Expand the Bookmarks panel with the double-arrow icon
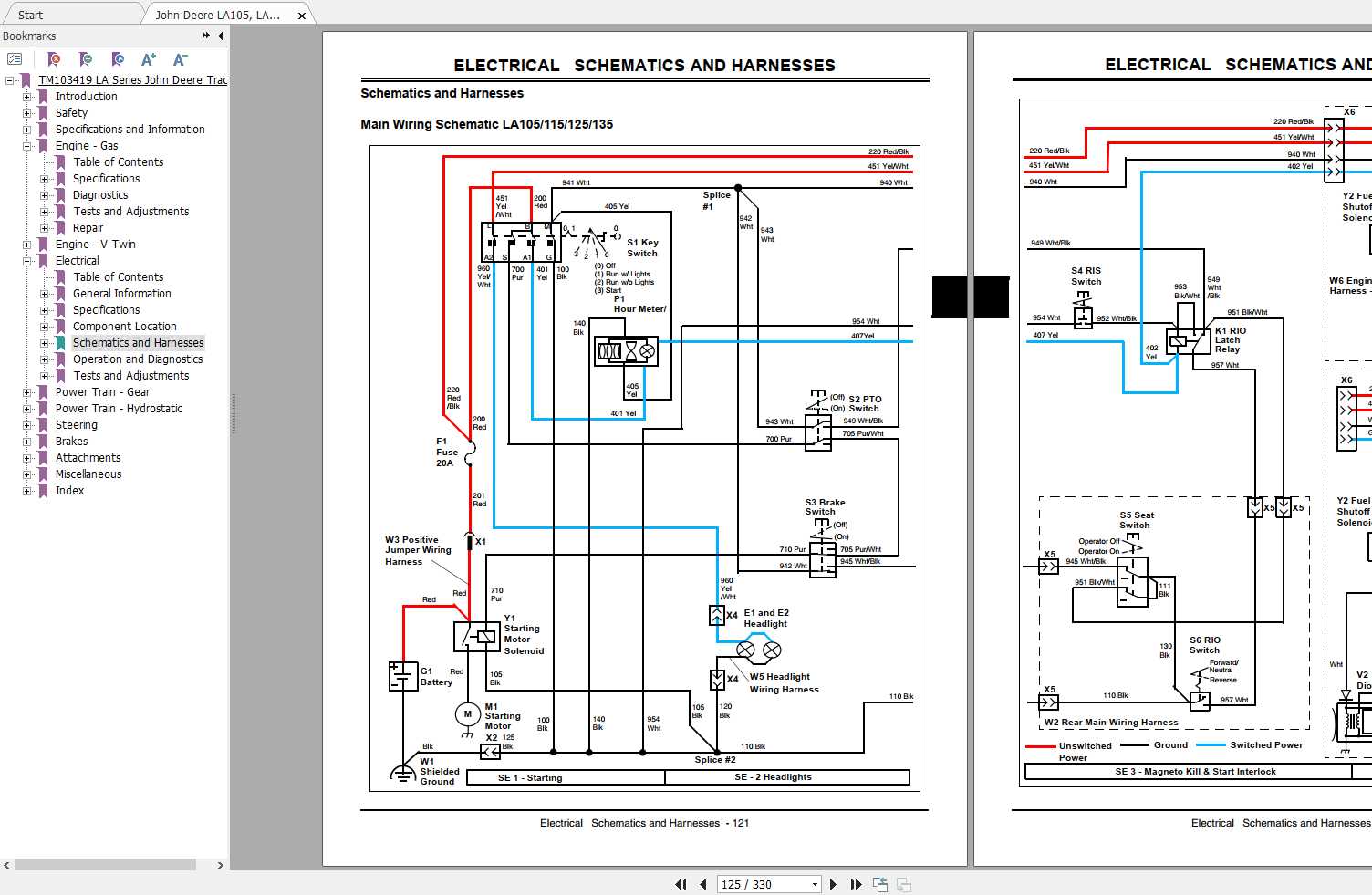 coord(206,36)
